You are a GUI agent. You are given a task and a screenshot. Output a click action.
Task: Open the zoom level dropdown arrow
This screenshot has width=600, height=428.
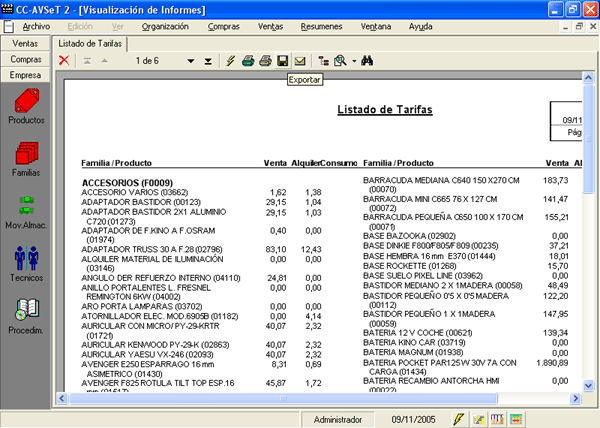pyautogui.click(x=354, y=61)
